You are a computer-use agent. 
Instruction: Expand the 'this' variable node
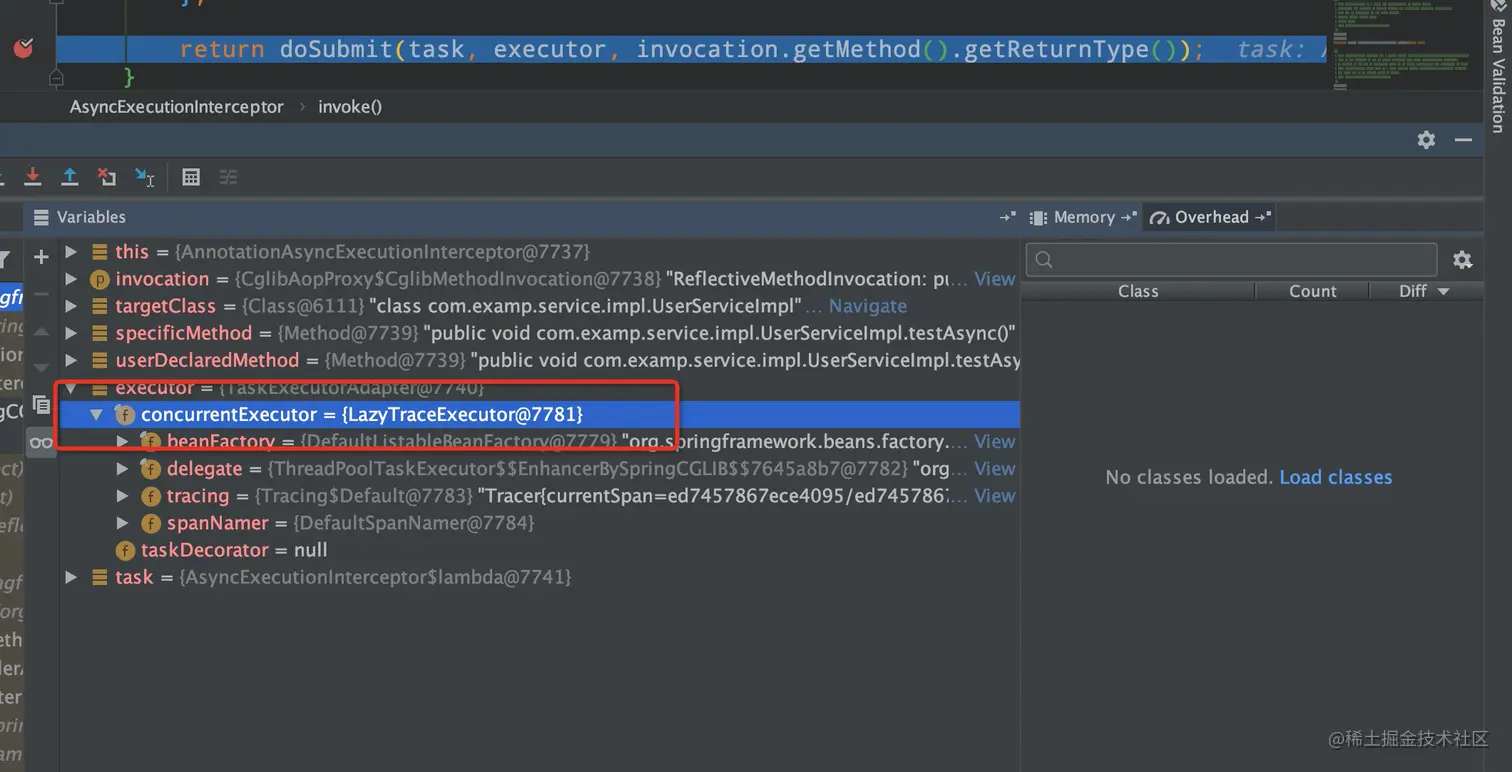(x=71, y=252)
